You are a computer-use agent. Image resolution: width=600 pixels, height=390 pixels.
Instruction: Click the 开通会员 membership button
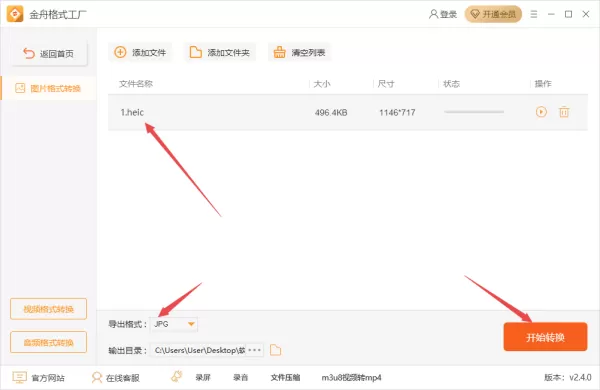(x=493, y=15)
